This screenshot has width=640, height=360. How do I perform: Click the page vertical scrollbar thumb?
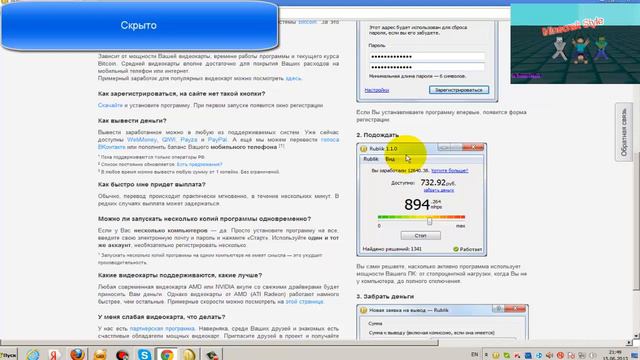point(636,220)
